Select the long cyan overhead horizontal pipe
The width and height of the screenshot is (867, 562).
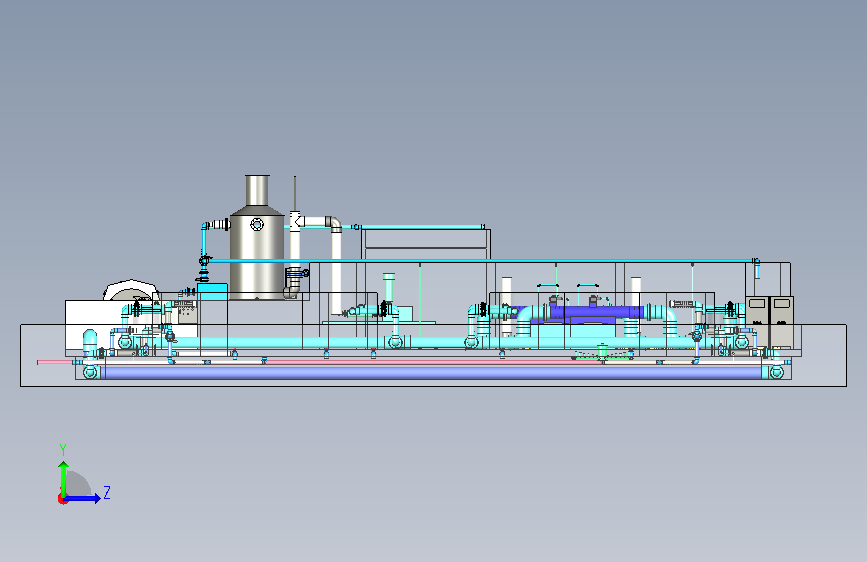click(480, 261)
